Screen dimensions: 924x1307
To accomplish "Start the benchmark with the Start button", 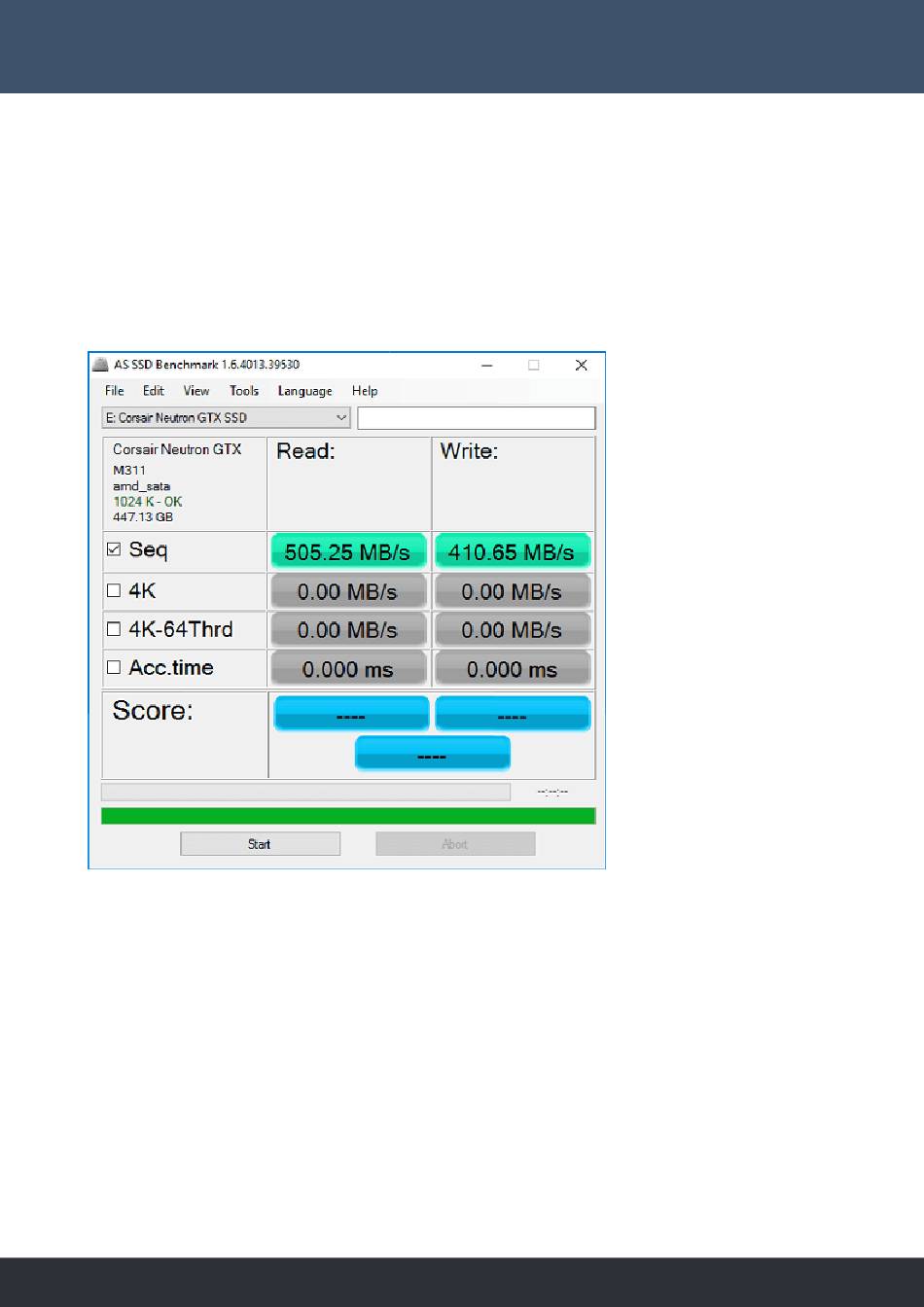I will click(260, 844).
